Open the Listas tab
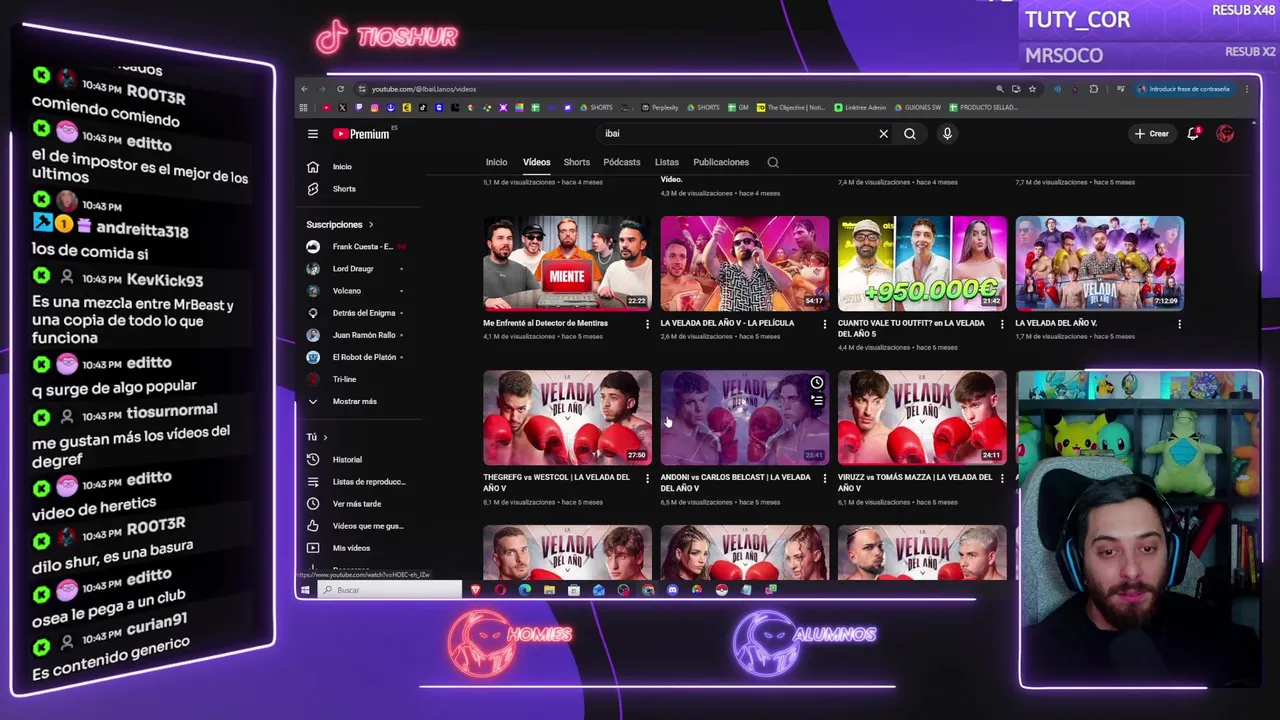The height and width of the screenshot is (720, 1280). pyautogui.click(x=667, y=162)
